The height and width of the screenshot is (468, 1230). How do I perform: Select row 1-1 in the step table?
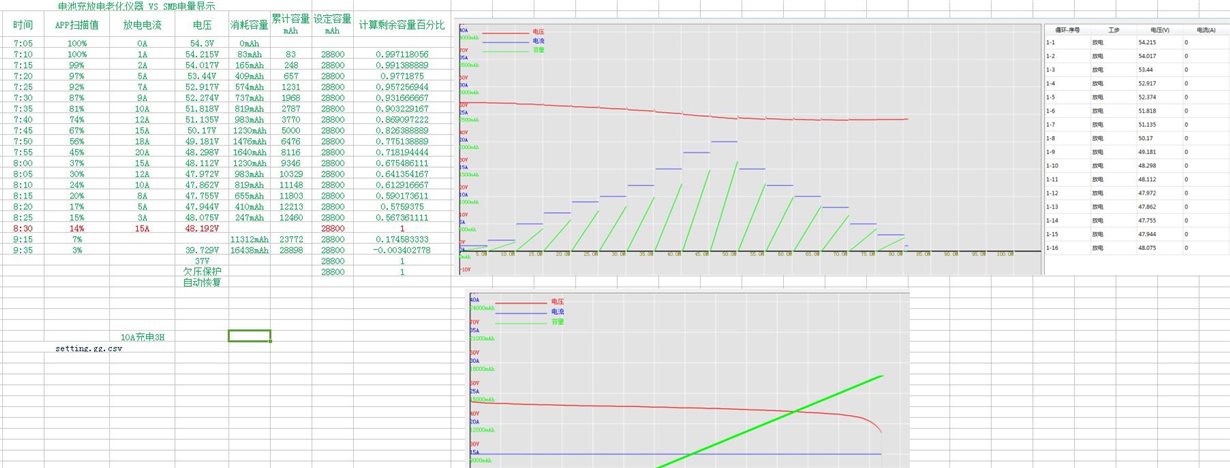1136,43
